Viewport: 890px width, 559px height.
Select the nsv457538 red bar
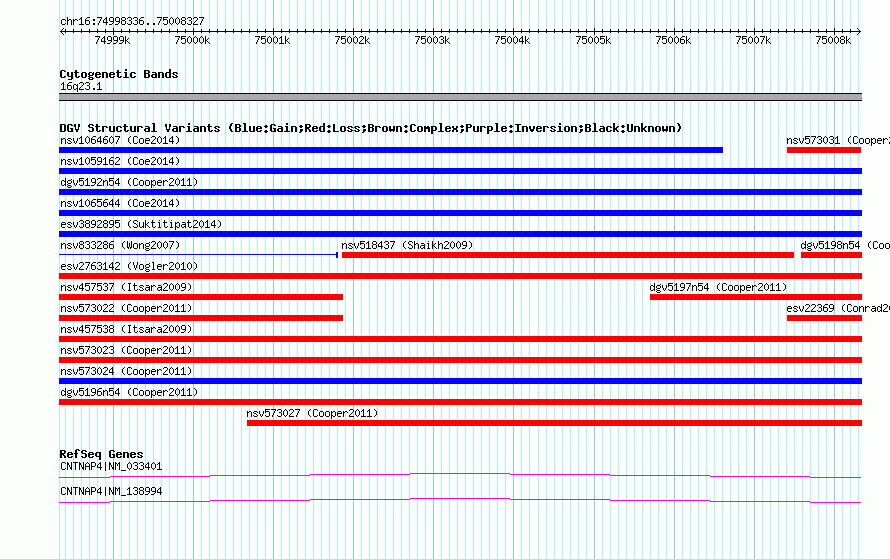click(x=460, y=339)
